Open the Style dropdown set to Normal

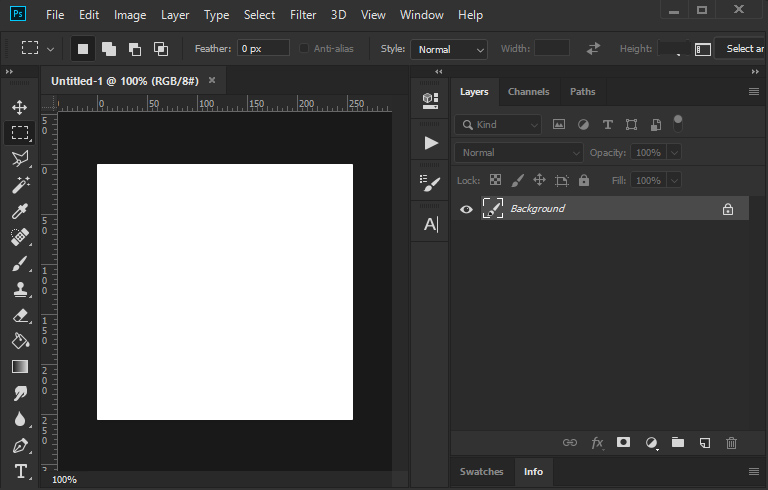click(449, 49)
